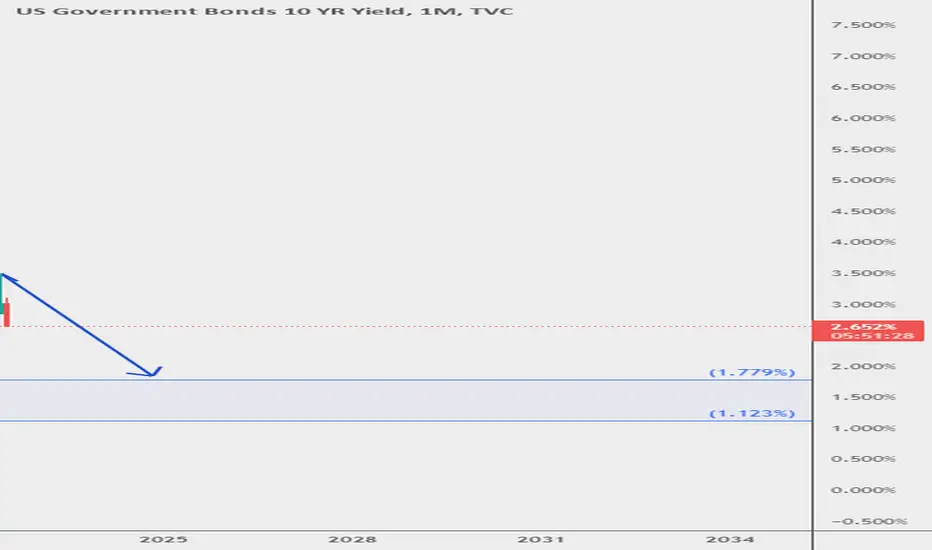Click the 3.500% price axis label
The height and width of the screenshot is (550, 932).
863,273
